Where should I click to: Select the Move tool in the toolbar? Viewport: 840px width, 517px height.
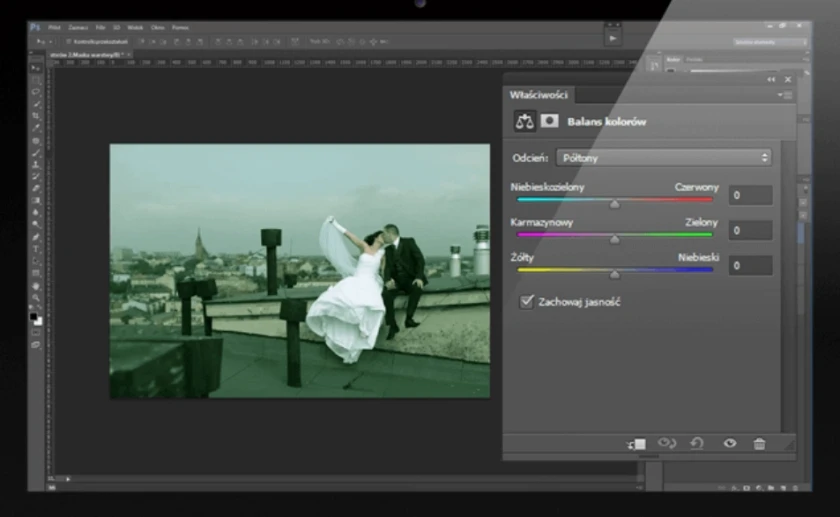tap(36, 67)
